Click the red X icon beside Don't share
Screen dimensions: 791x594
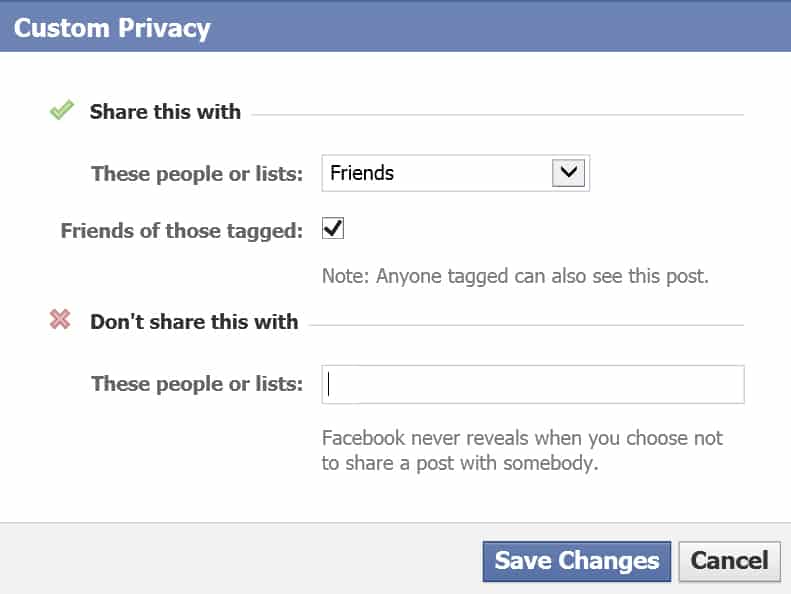point(61,321)
